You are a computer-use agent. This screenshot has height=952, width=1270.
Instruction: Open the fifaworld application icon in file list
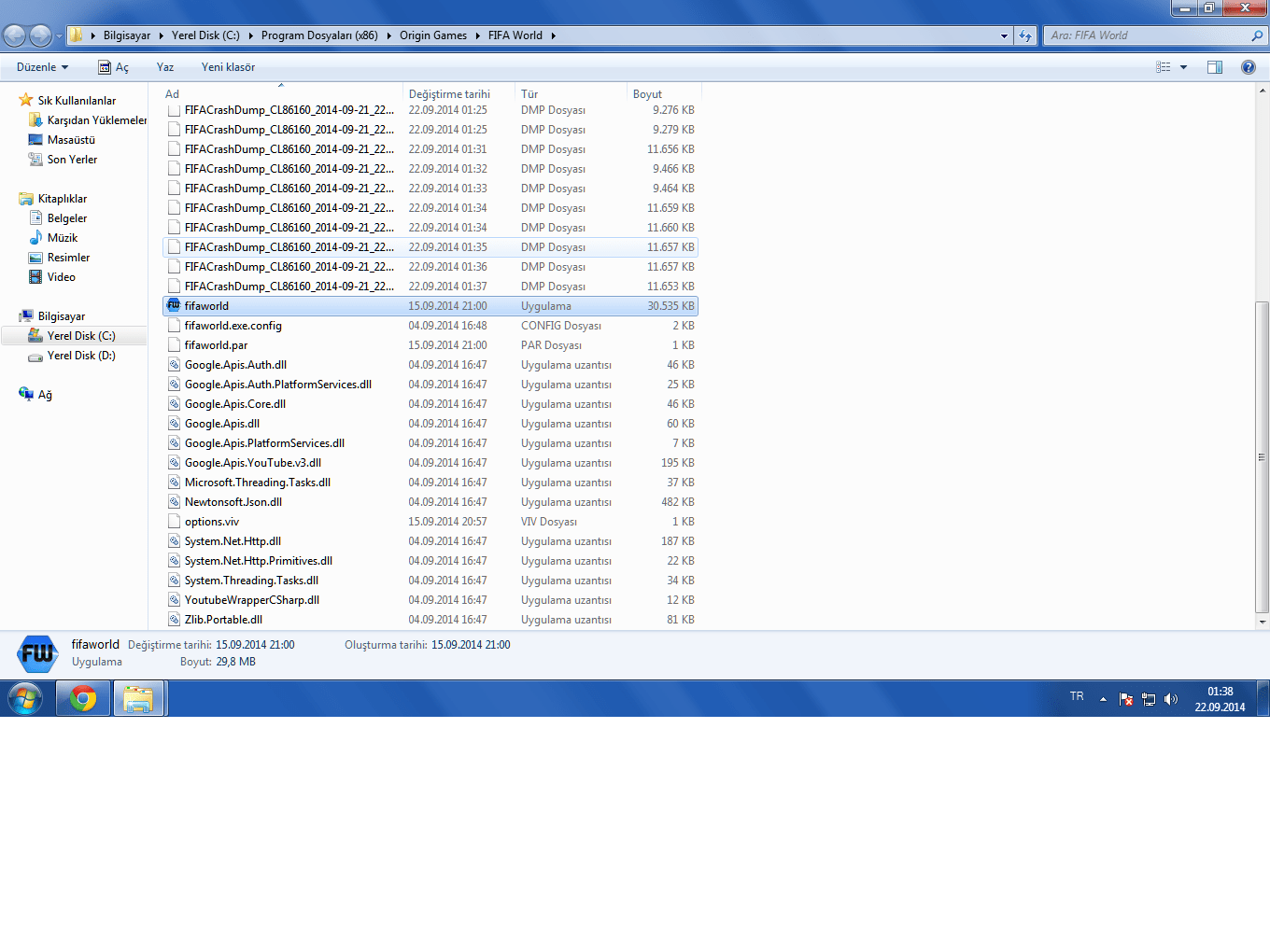pyautogui.click(x=174, y=305)
